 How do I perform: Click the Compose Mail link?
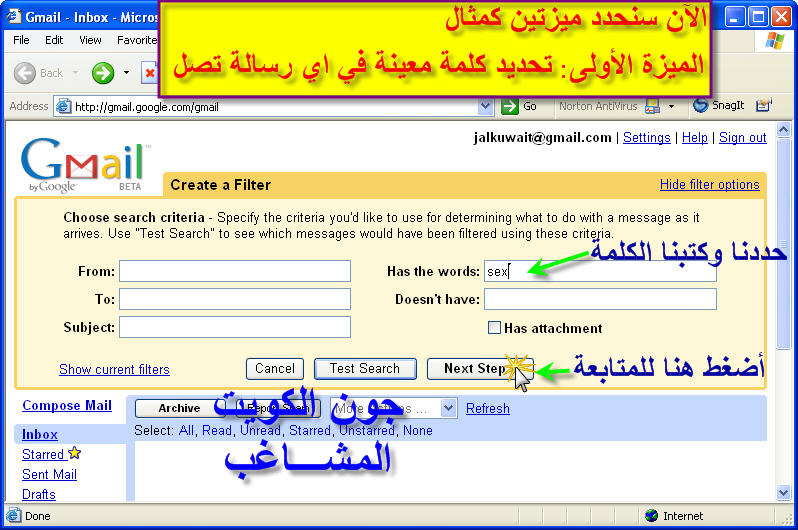pos(67,405)
